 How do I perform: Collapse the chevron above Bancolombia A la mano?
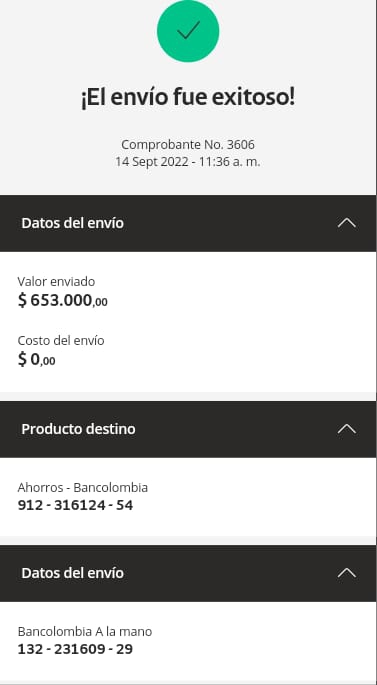(x=347, y=573)
